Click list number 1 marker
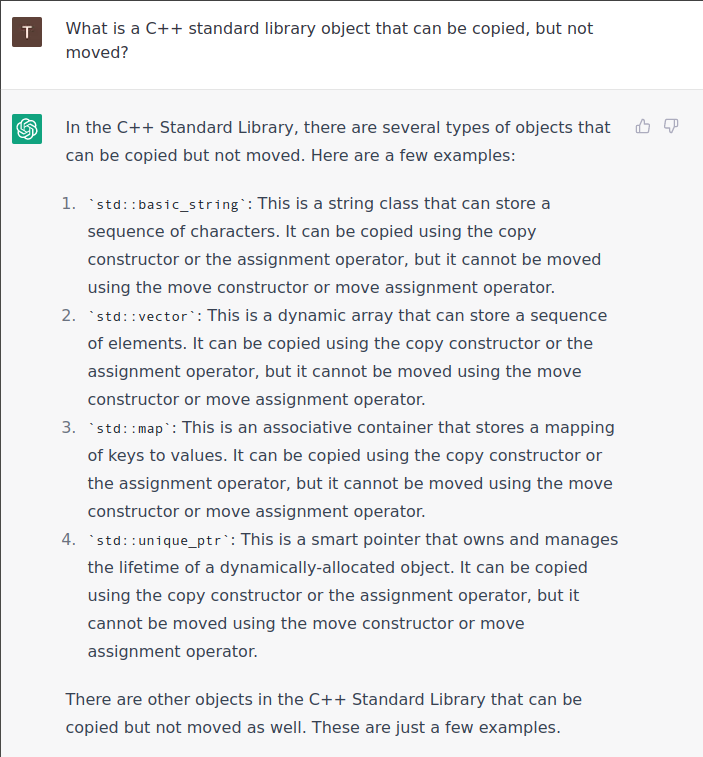 coord(69,204)
